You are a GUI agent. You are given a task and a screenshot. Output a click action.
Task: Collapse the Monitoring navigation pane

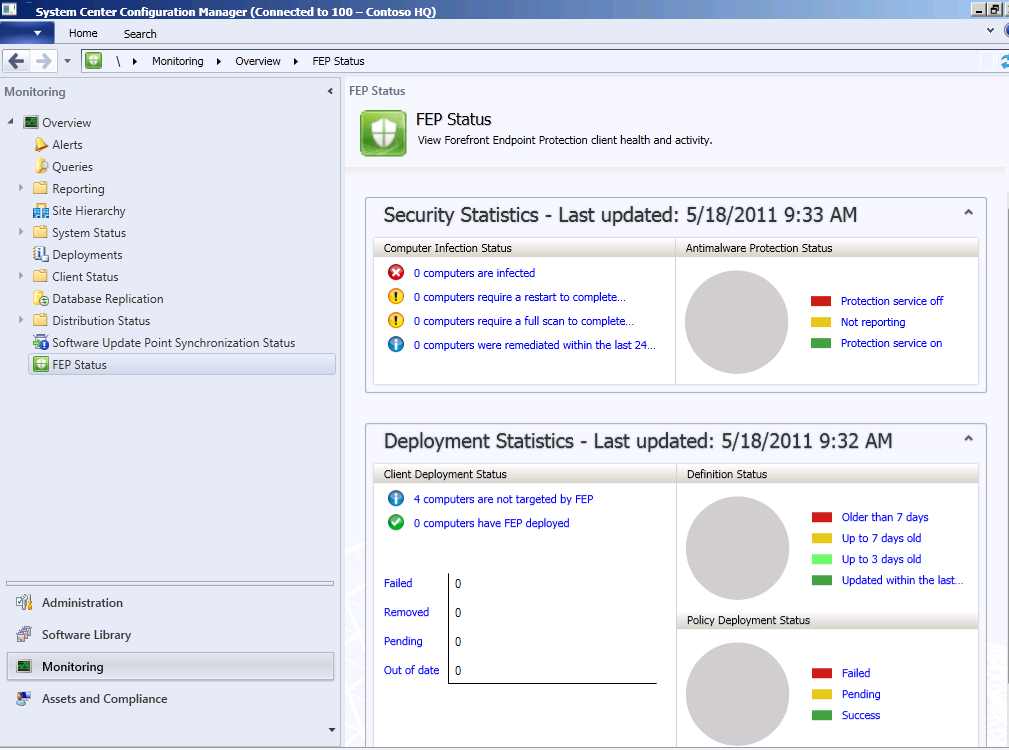point(330,92)
